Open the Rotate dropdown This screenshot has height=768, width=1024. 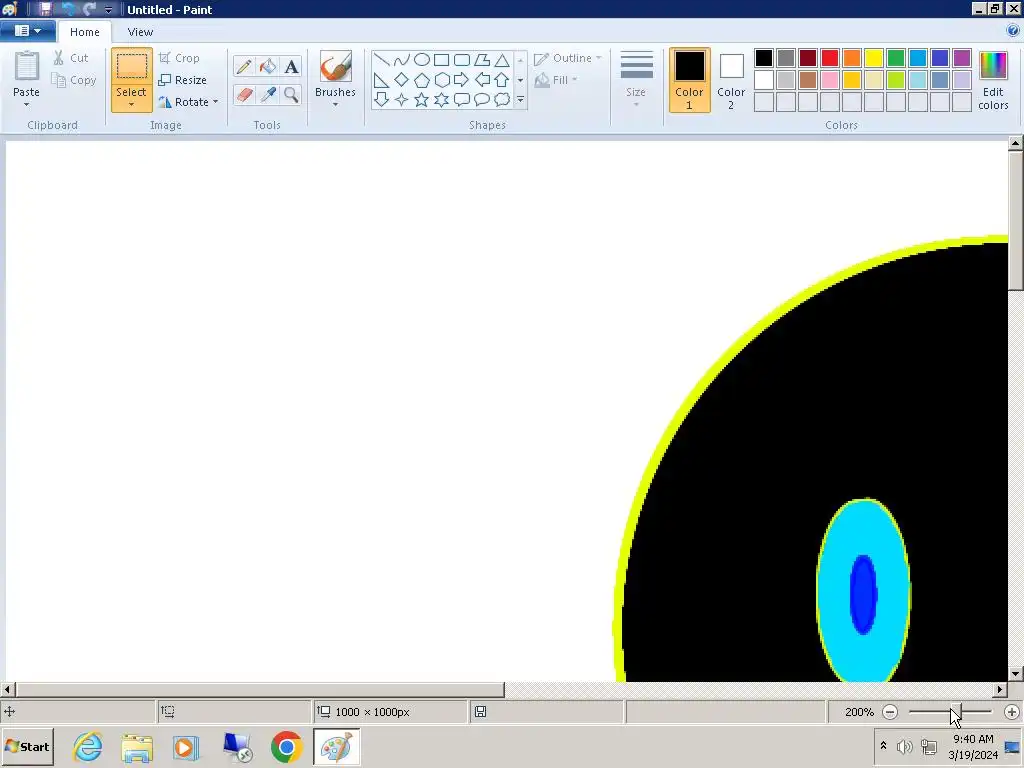pyautogui.click(x=187, y=102)
